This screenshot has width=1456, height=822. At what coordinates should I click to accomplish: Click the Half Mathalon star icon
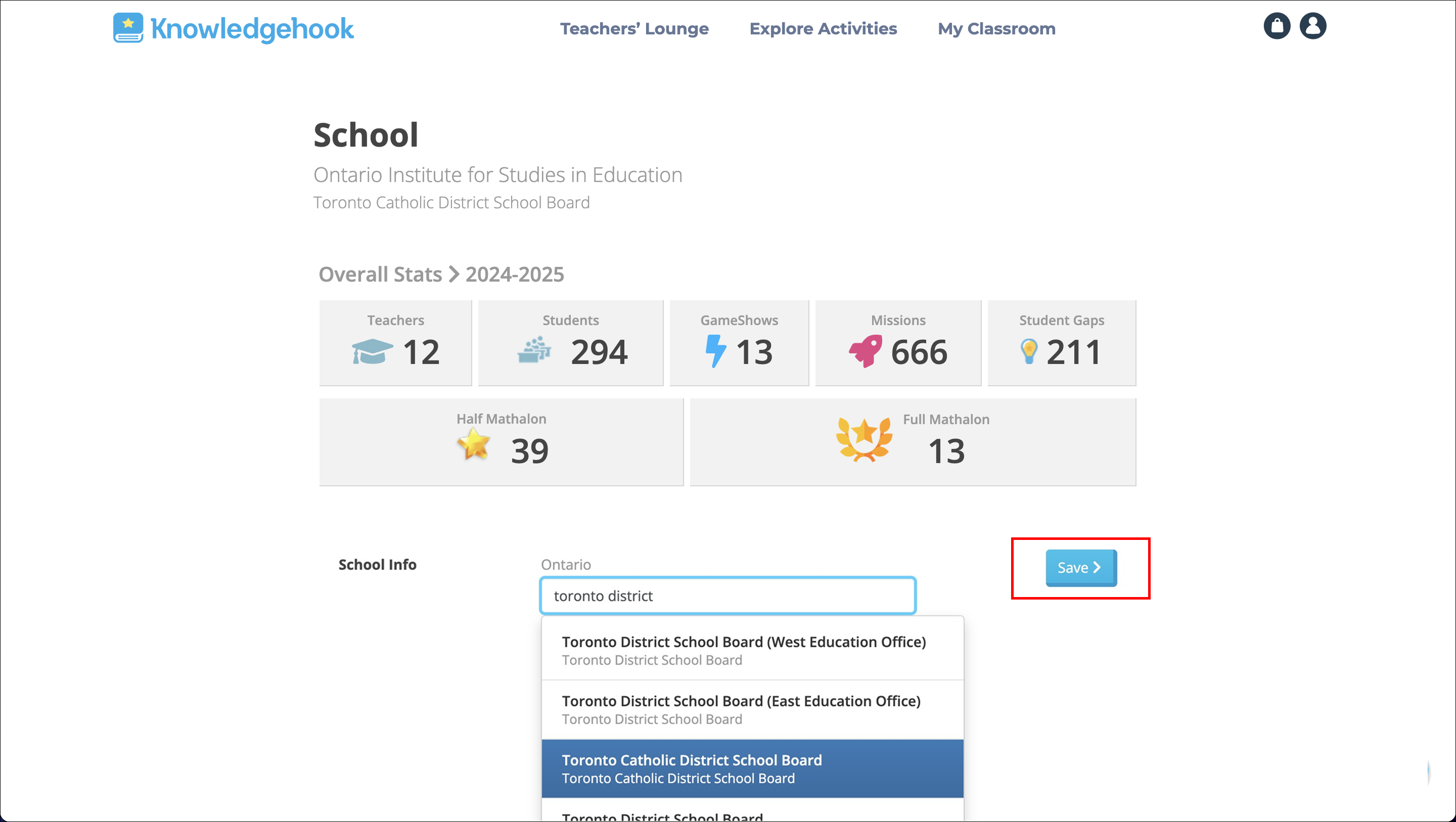[474, 444]
